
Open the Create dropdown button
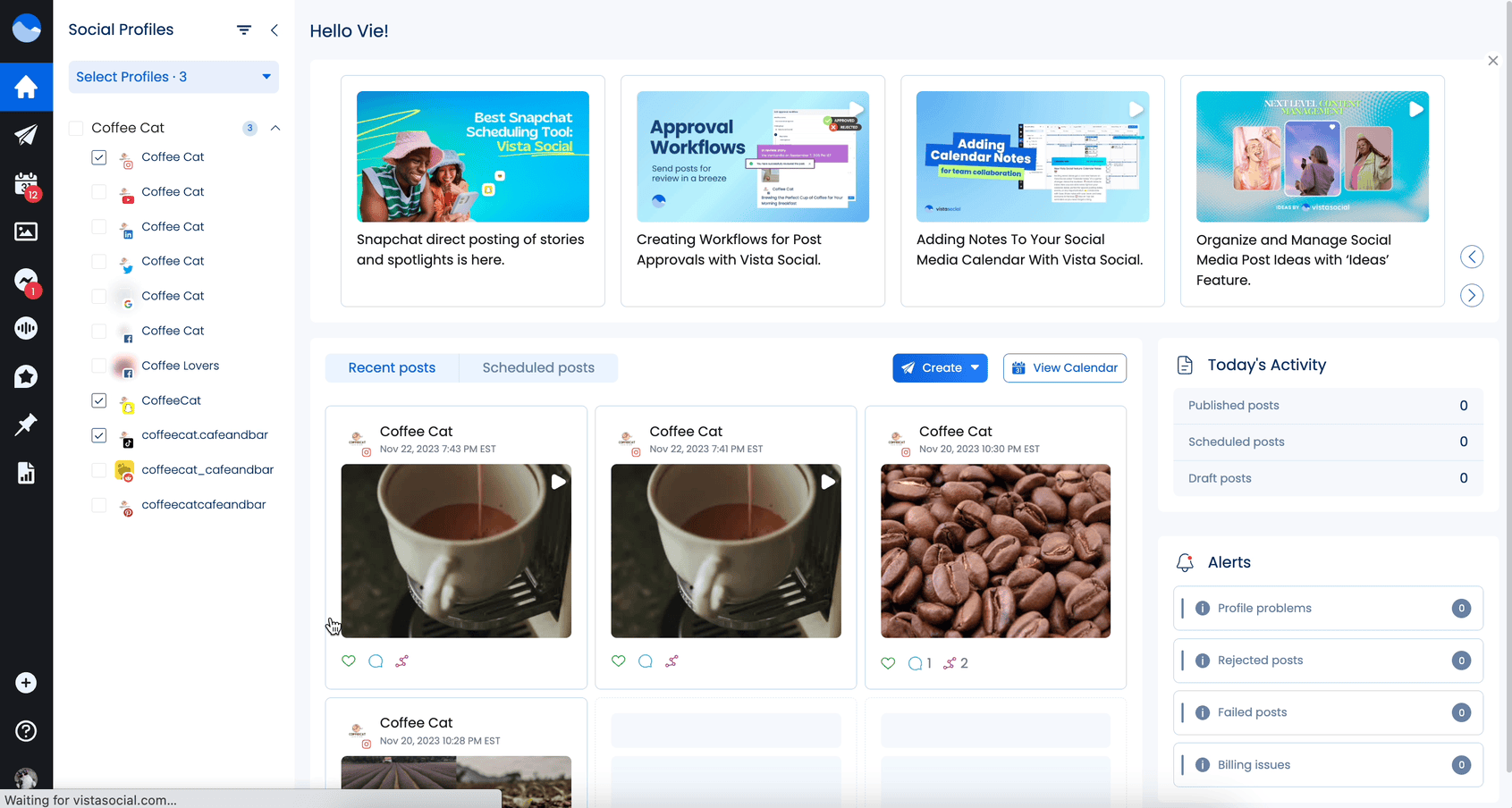[x=940, y=368]
